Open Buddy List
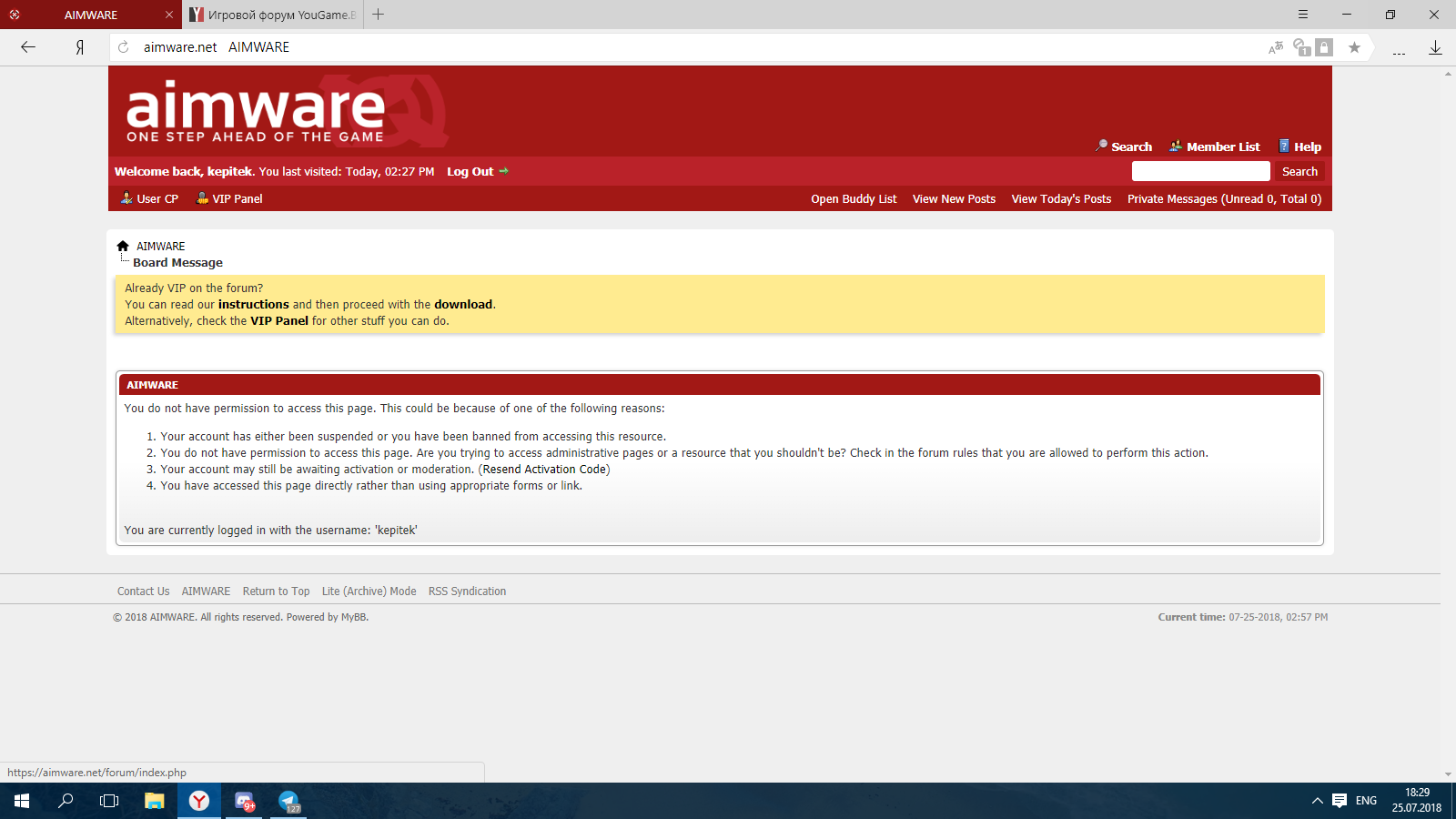 854,198
